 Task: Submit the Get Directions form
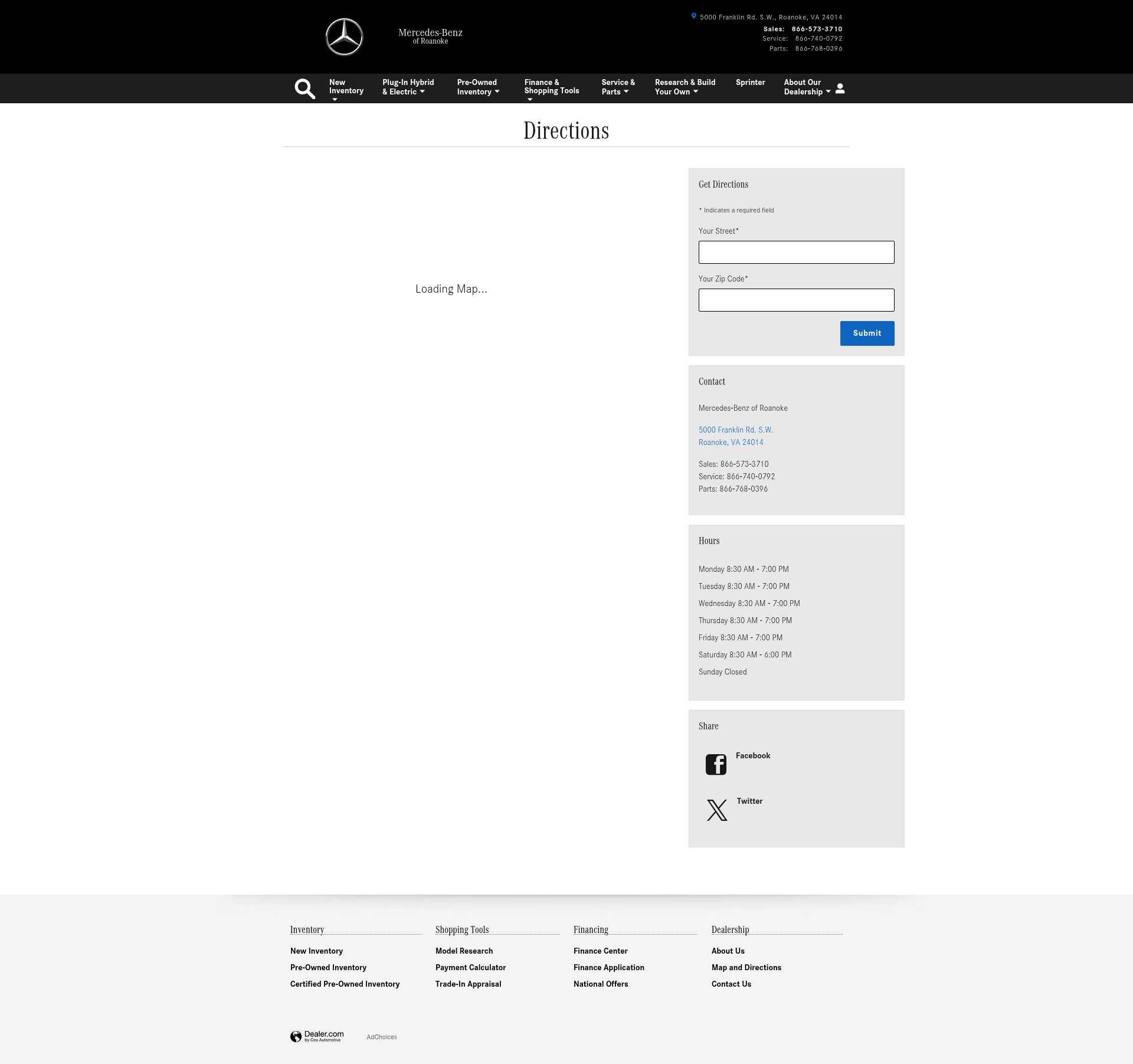[867, 333]
